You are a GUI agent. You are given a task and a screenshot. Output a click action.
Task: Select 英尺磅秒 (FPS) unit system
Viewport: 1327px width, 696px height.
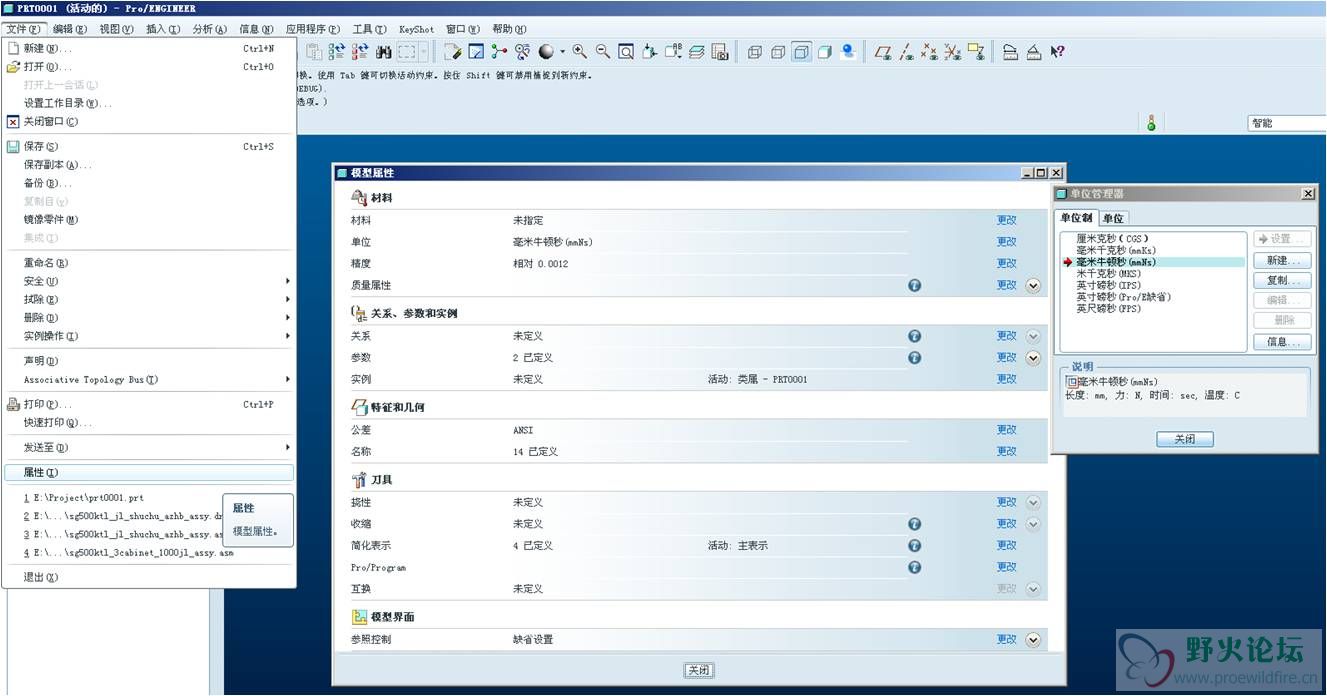(x=1108, y=308)
